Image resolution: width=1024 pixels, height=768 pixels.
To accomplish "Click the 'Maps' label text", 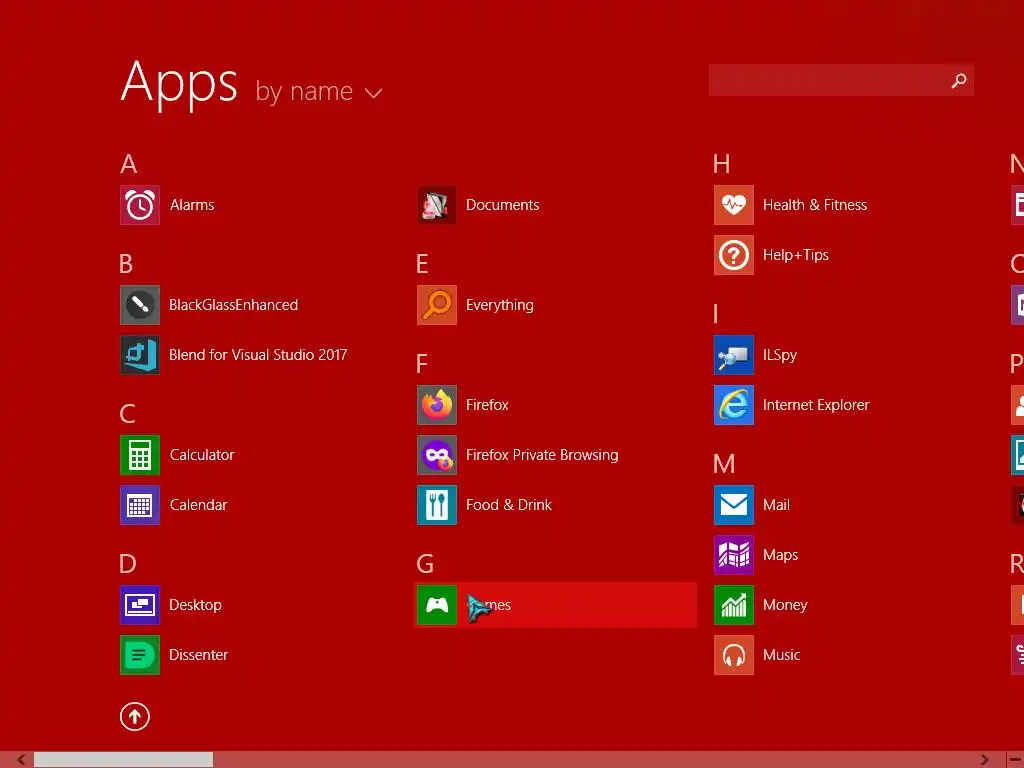I will 780,556.
